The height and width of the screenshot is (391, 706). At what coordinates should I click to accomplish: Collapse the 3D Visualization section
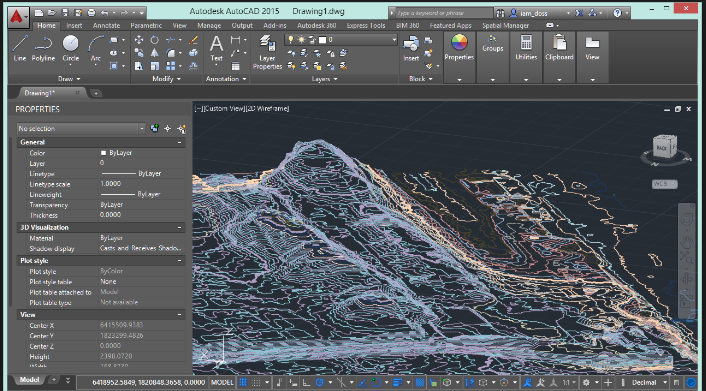point(179,227)
